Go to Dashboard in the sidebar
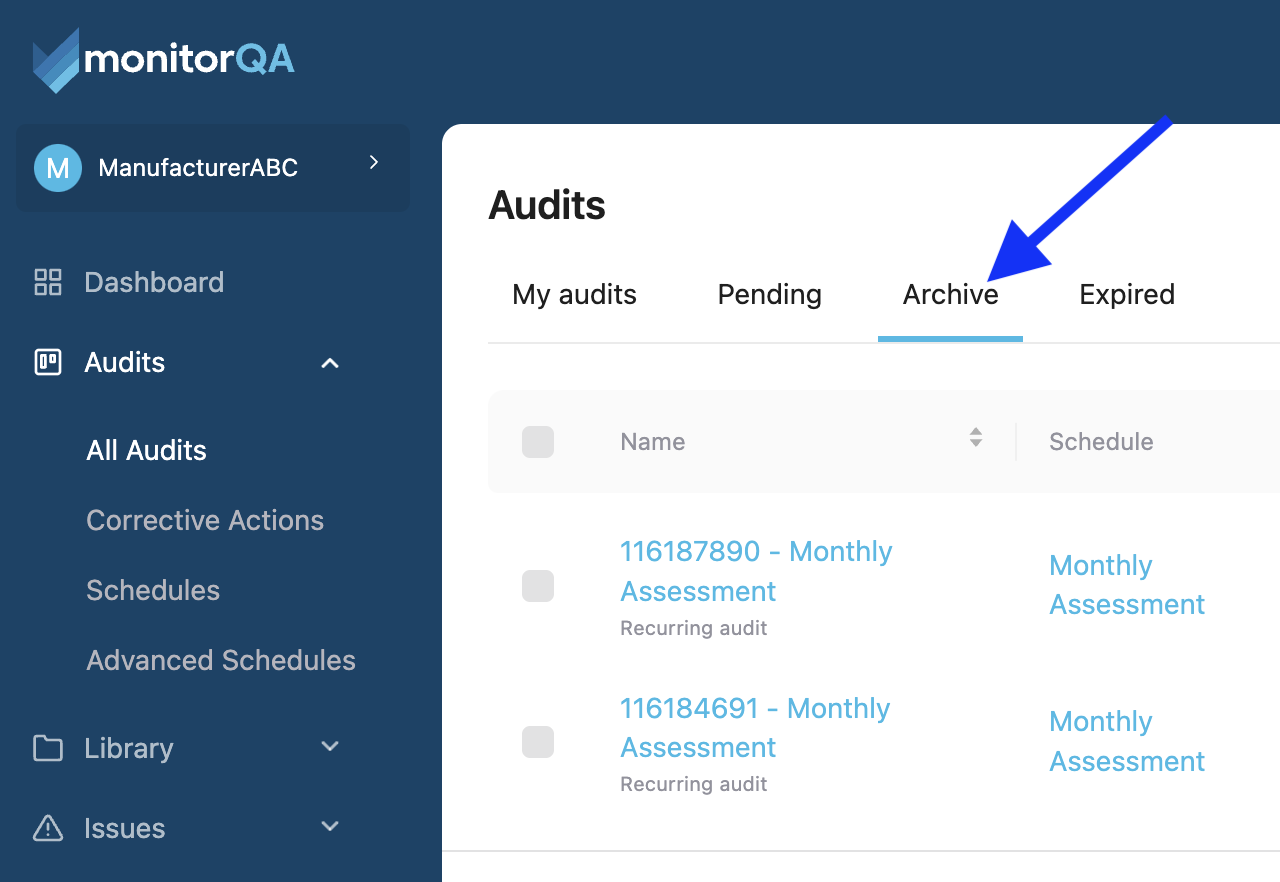1280x882 pixels. click(154, 282)
